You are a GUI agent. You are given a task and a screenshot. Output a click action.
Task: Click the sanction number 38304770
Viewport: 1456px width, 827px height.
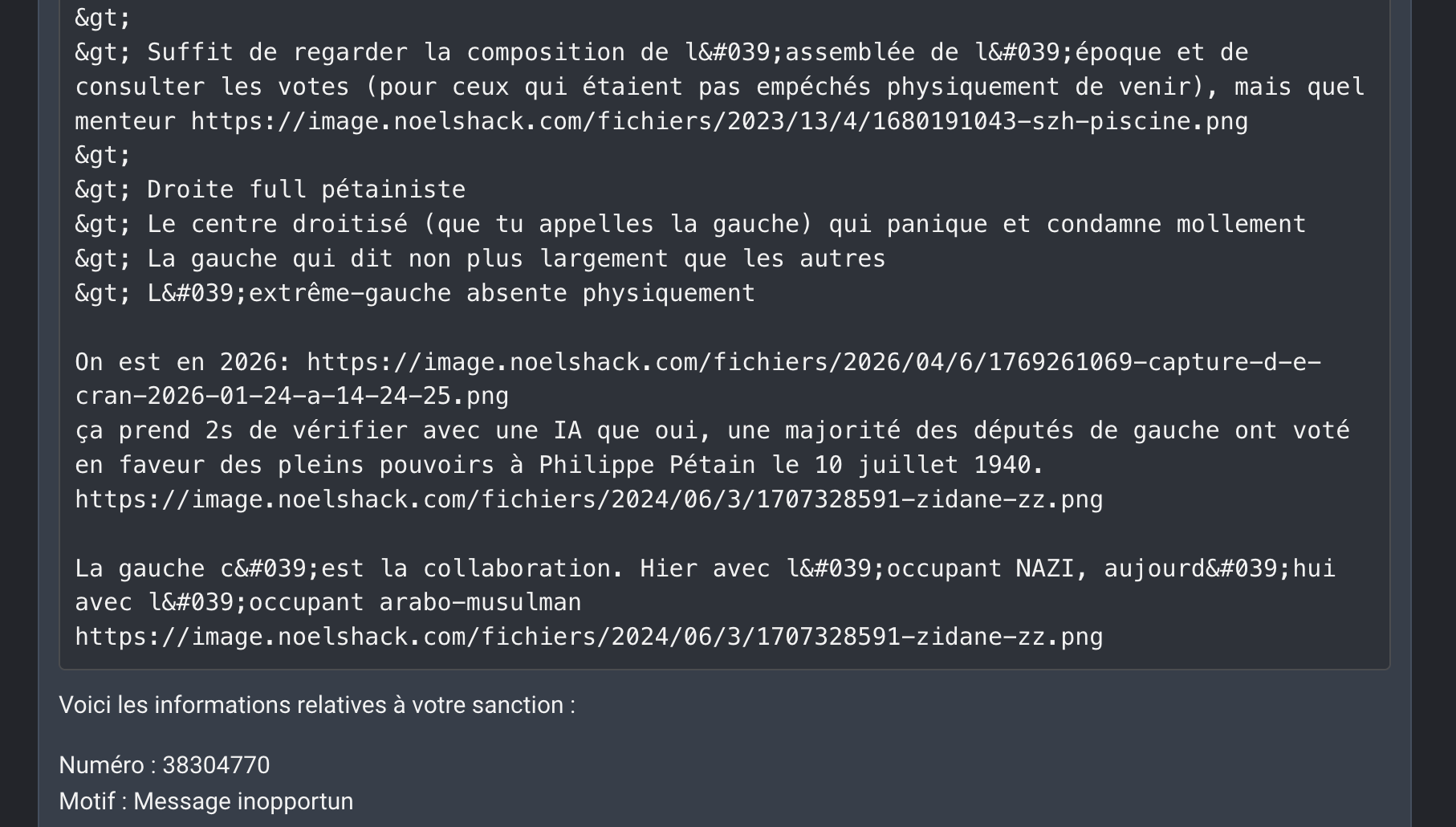coord(216,765)
